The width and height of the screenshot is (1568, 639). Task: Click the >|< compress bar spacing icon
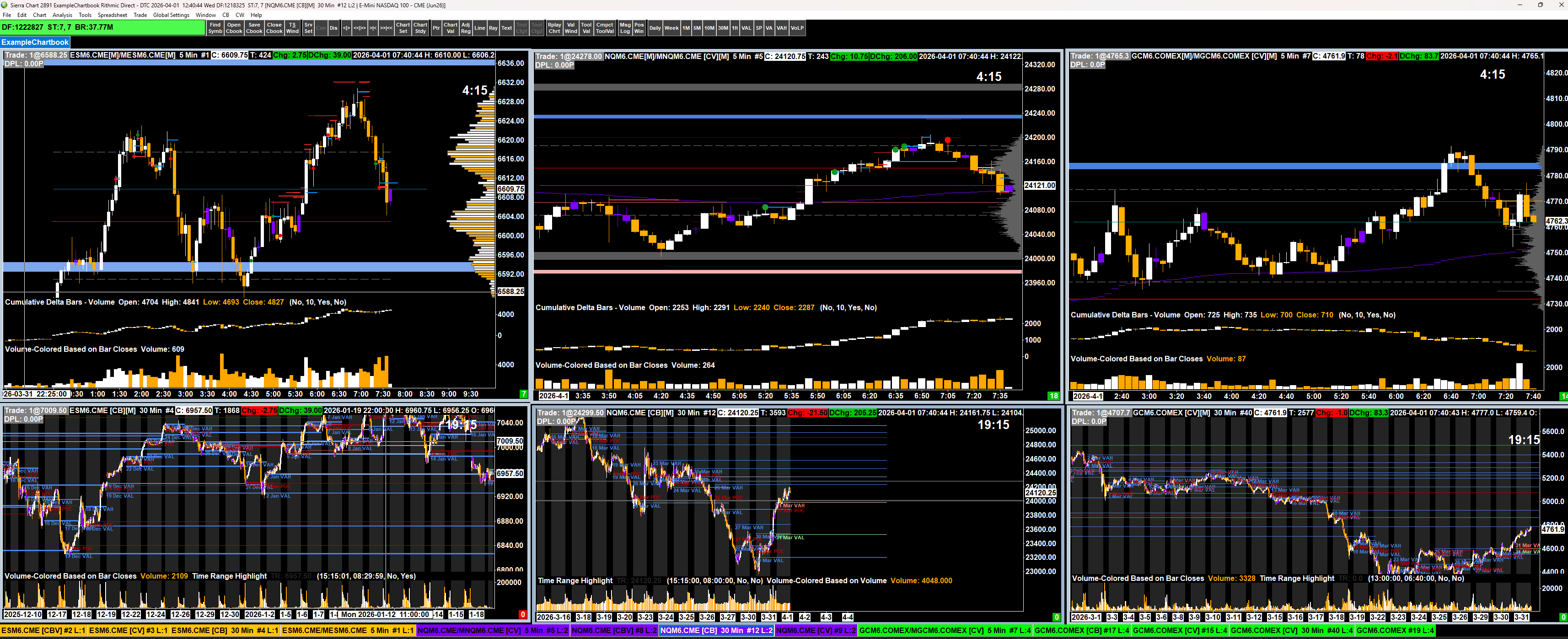pyautogui.click(x=373, y=28)
